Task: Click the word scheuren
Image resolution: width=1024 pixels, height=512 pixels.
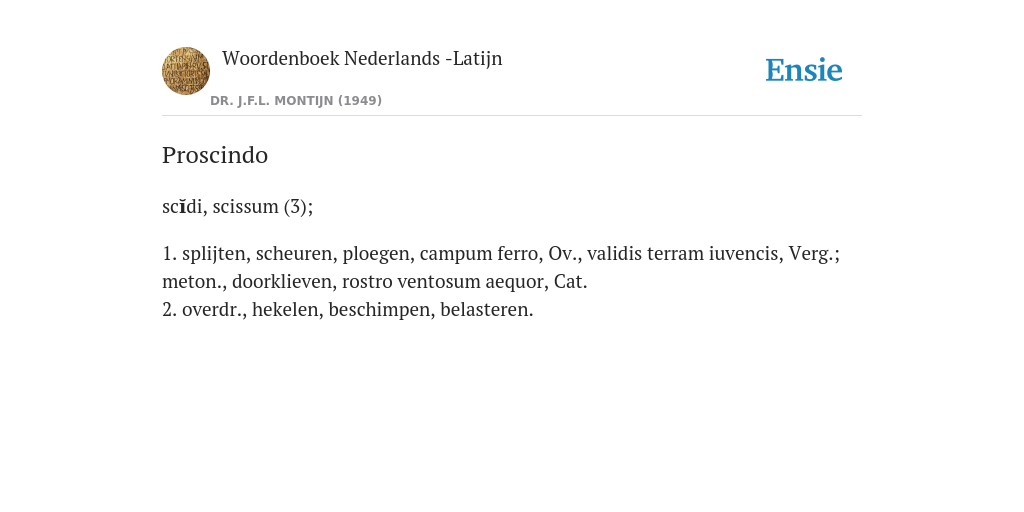Action: 296,253
